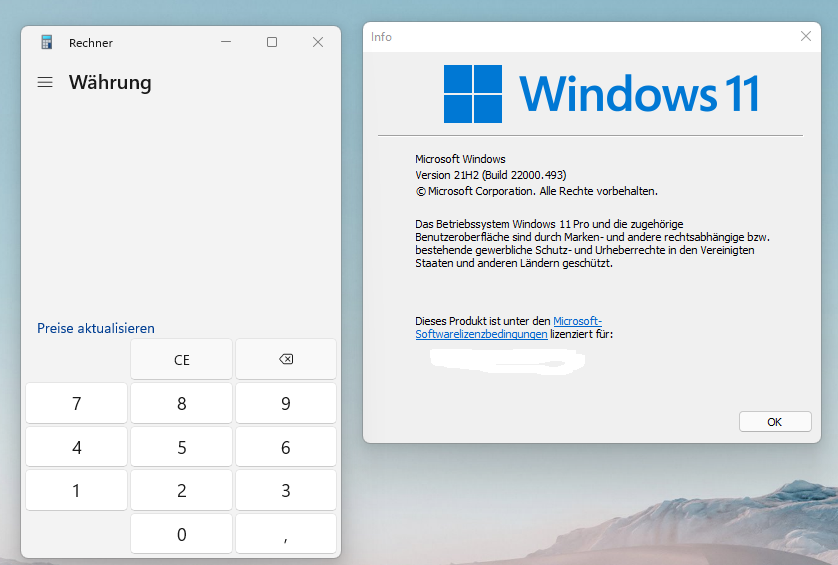Viewport: 838px width, 565px height.
Task: Insert the decimal comma key
Action: tap(286, 534)
